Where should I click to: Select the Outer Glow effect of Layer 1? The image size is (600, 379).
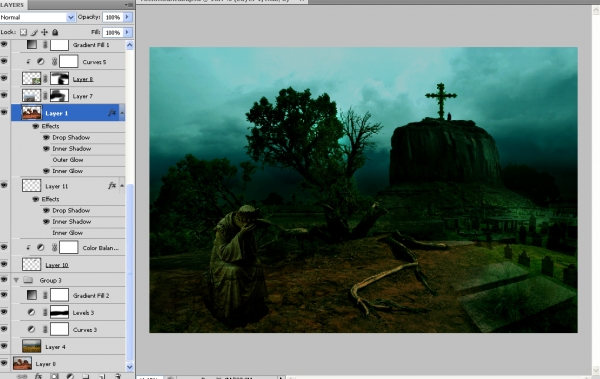[68, 160]
